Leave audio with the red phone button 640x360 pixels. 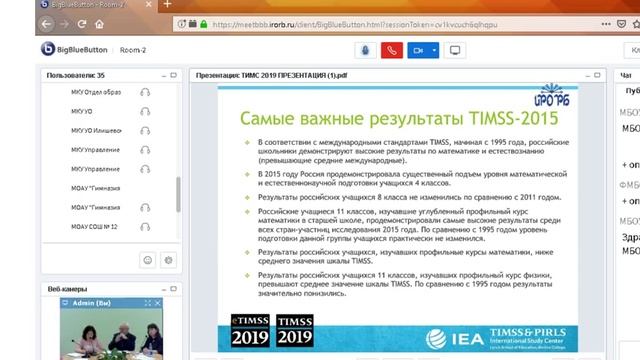coord(392,50)
